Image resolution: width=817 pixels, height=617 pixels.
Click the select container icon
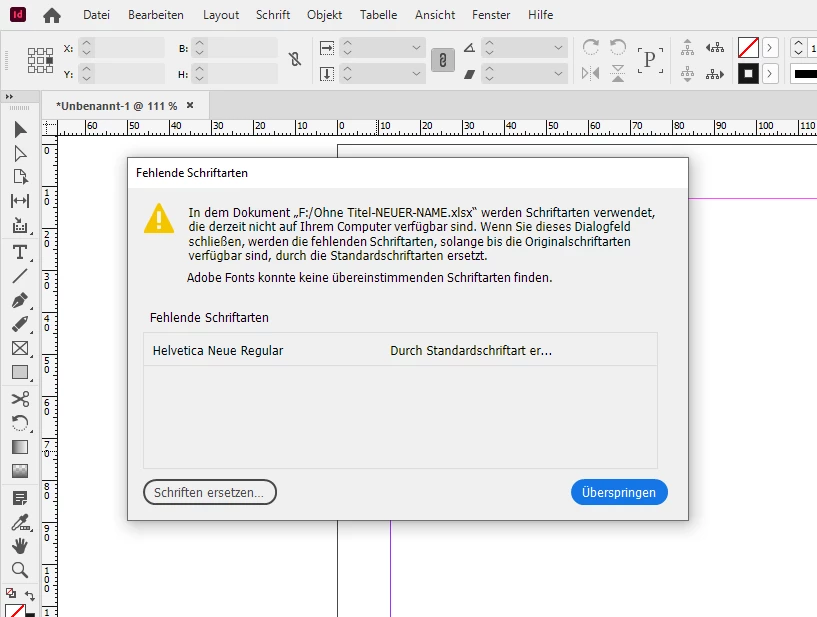click(x=687, y=48)
